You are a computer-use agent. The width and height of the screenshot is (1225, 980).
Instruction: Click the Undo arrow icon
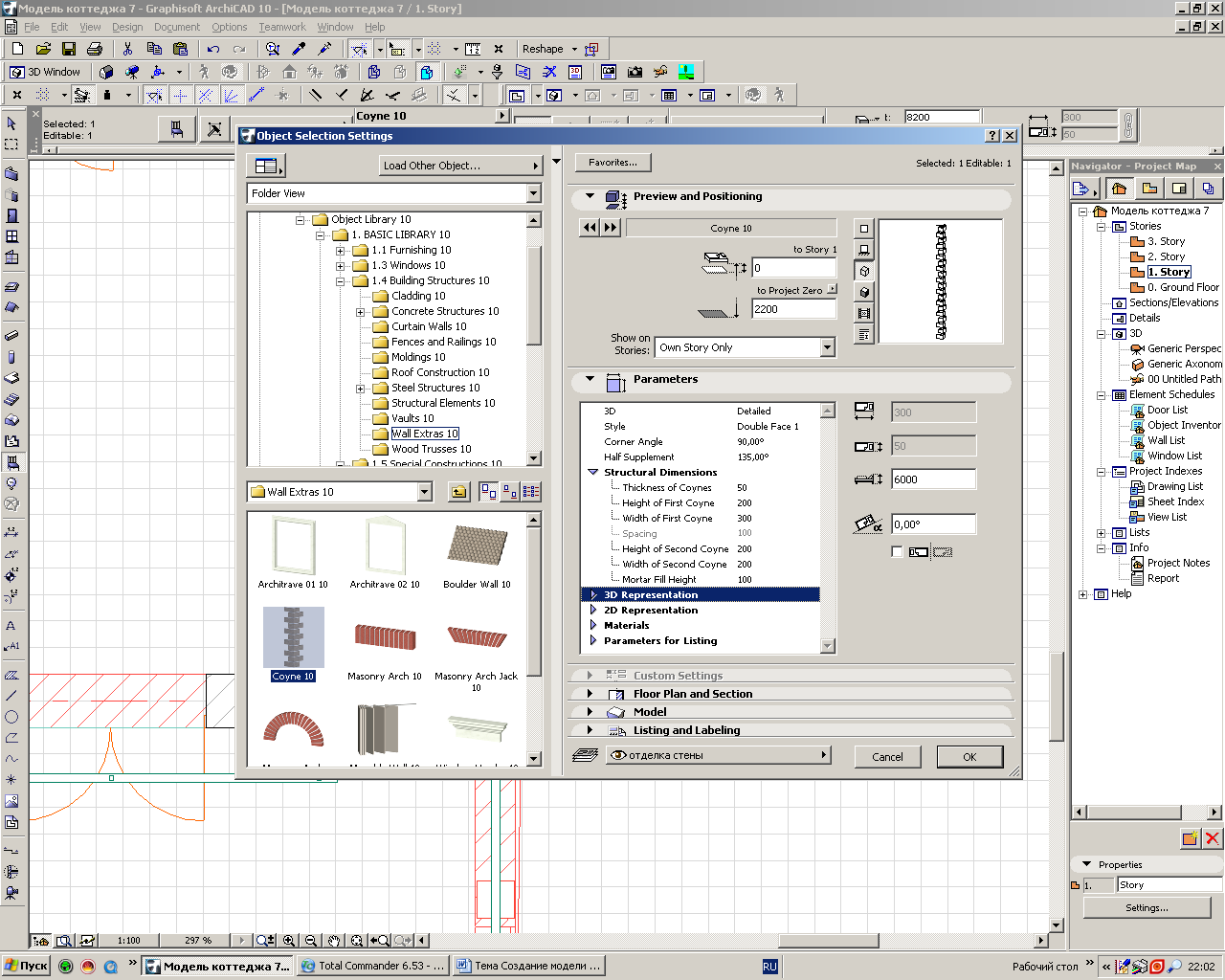point(212,49)
